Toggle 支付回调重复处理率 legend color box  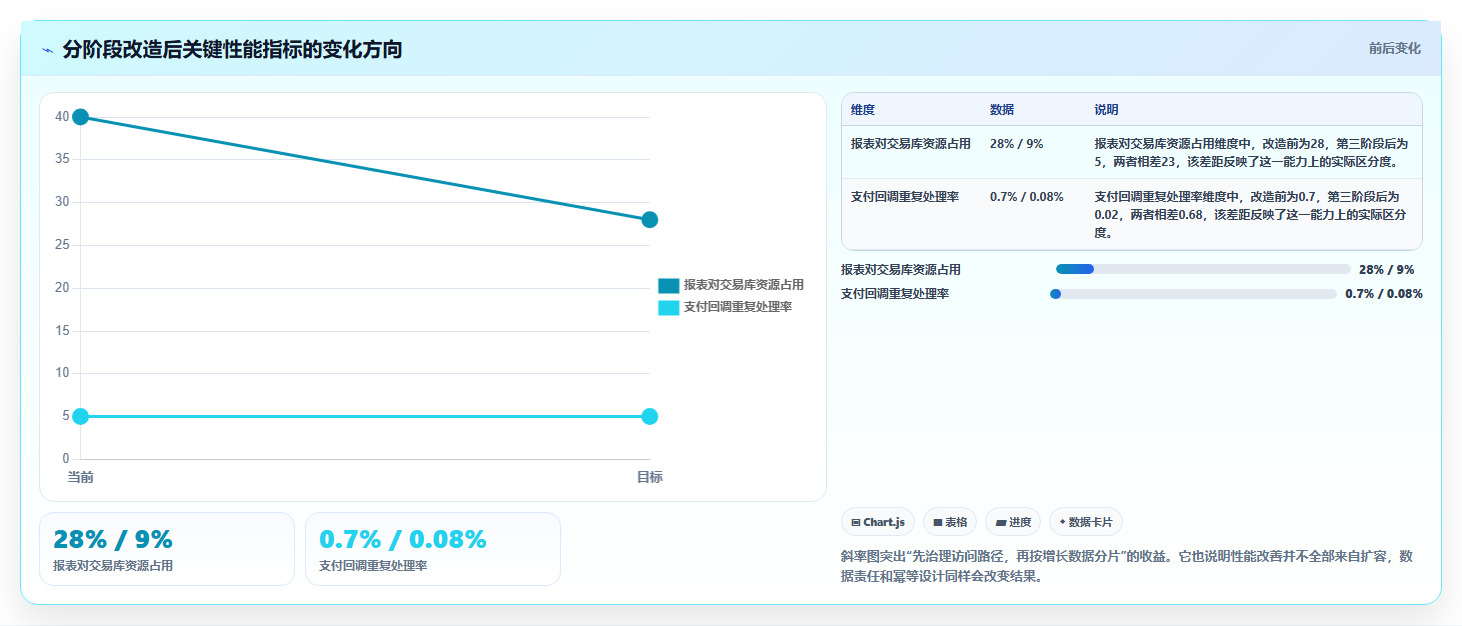point(668,307)
